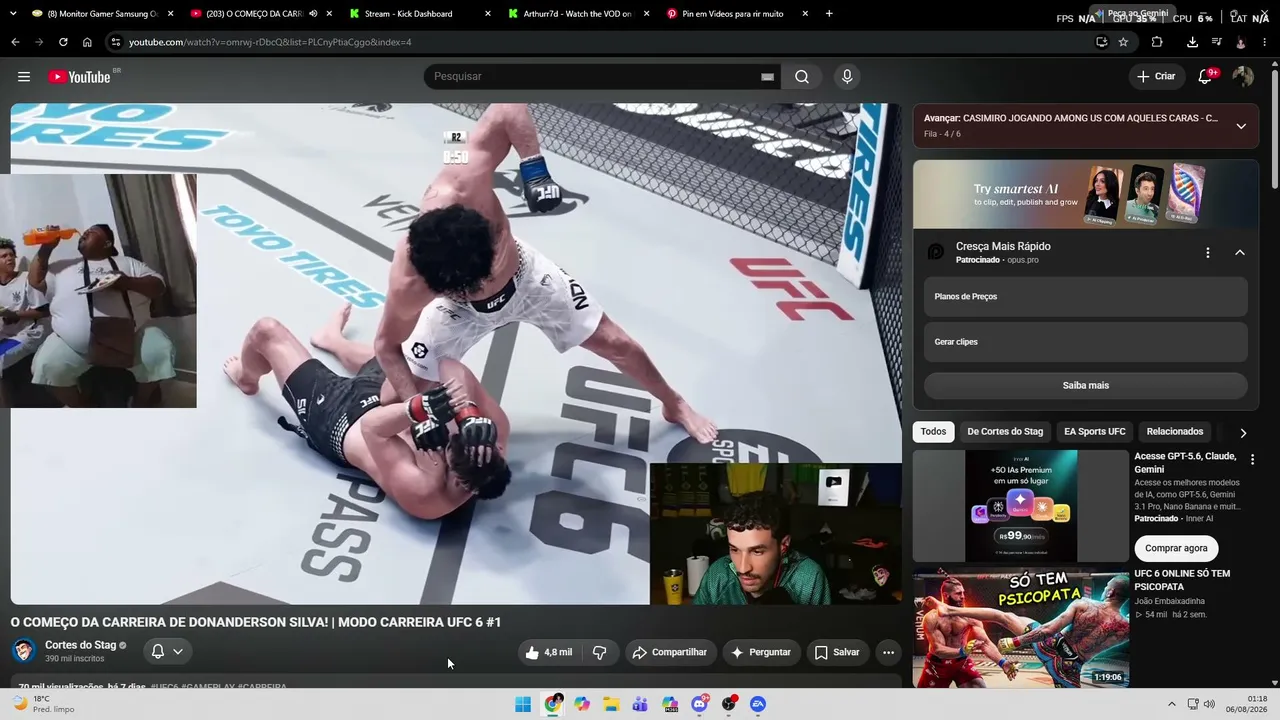The width and height of the screenshot is (1280, 720).
Task: Select the De Cortes do Stag chip
Action: point(1005,432)
